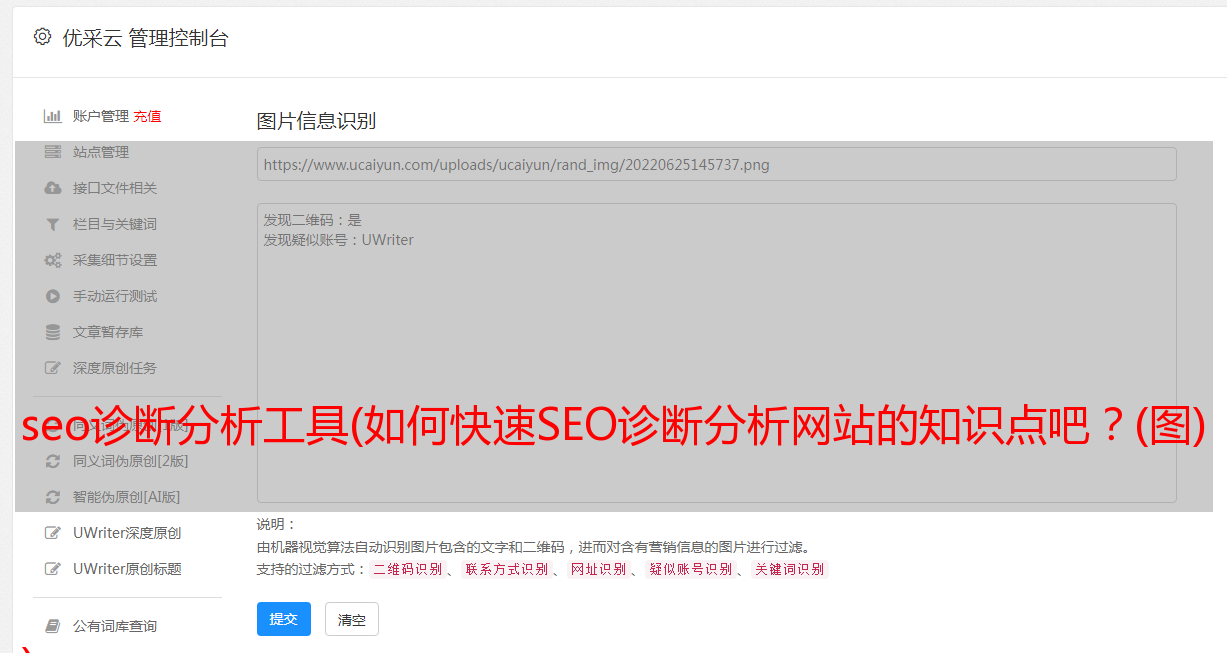Screen dimensions: 1227x653
Task: Click the database icon for 文章暂存库
Action: (x=53, y=332)
